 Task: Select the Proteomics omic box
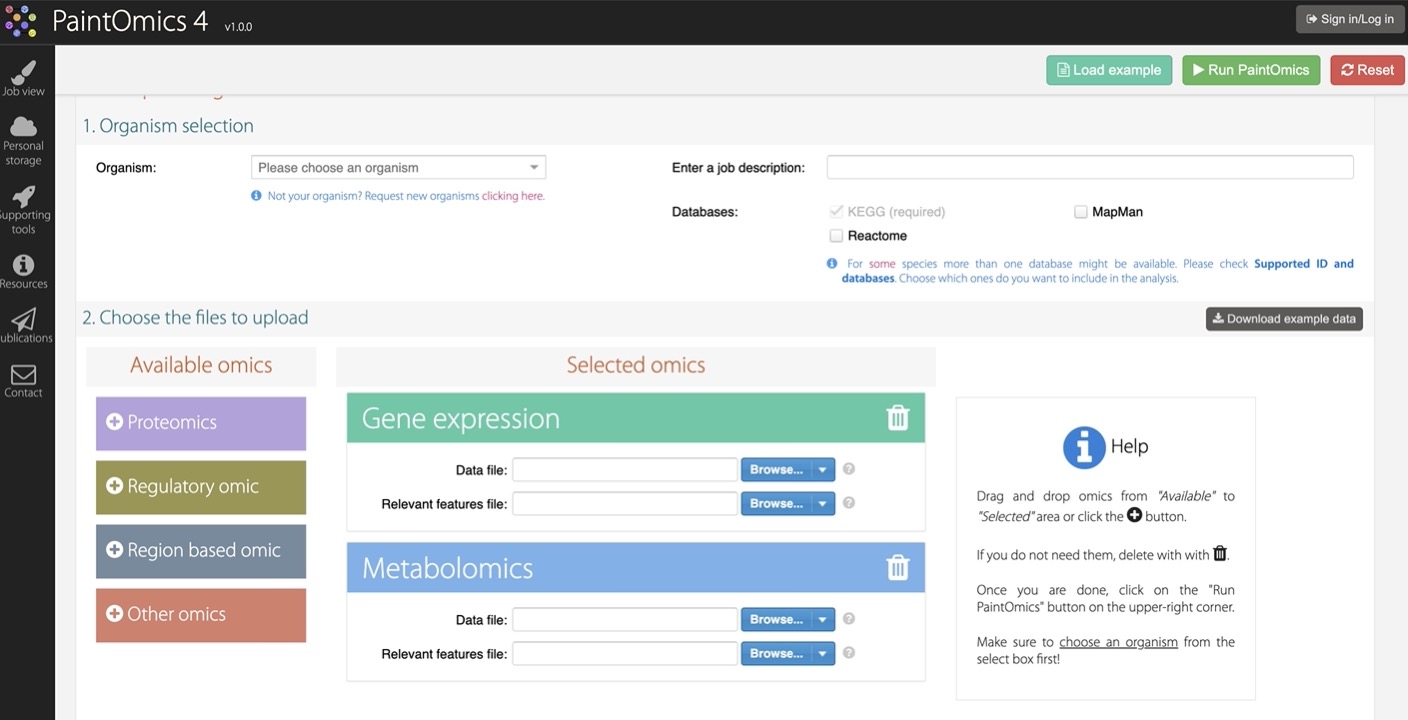[x=201, y=423]
